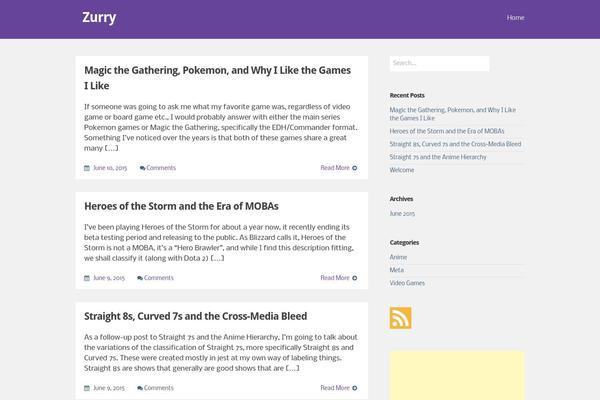
Task: Click the comment bubble icon on Magic the Gathering post
Action: [x=142, y=168]
